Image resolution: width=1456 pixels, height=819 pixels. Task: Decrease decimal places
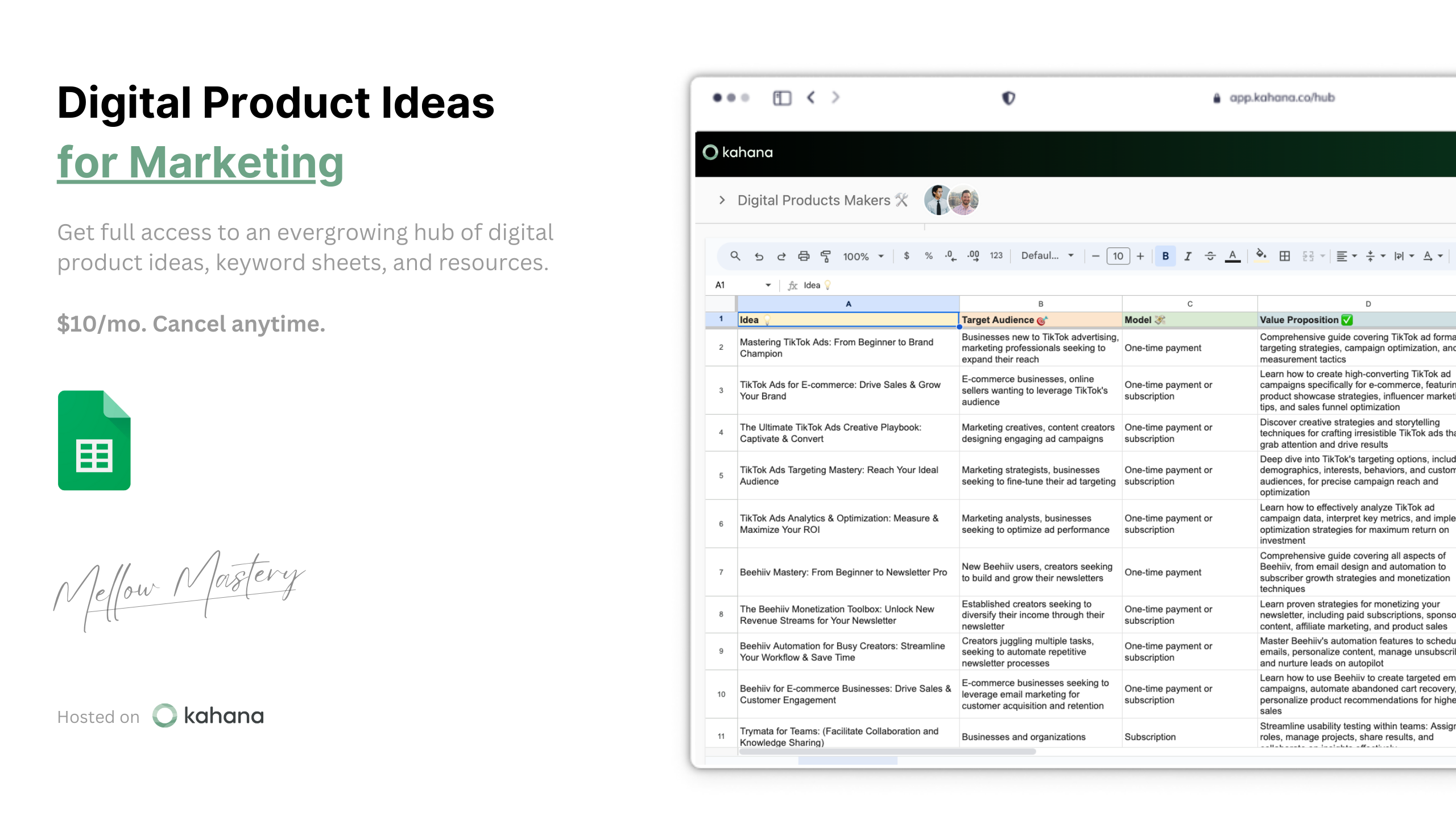950,256
